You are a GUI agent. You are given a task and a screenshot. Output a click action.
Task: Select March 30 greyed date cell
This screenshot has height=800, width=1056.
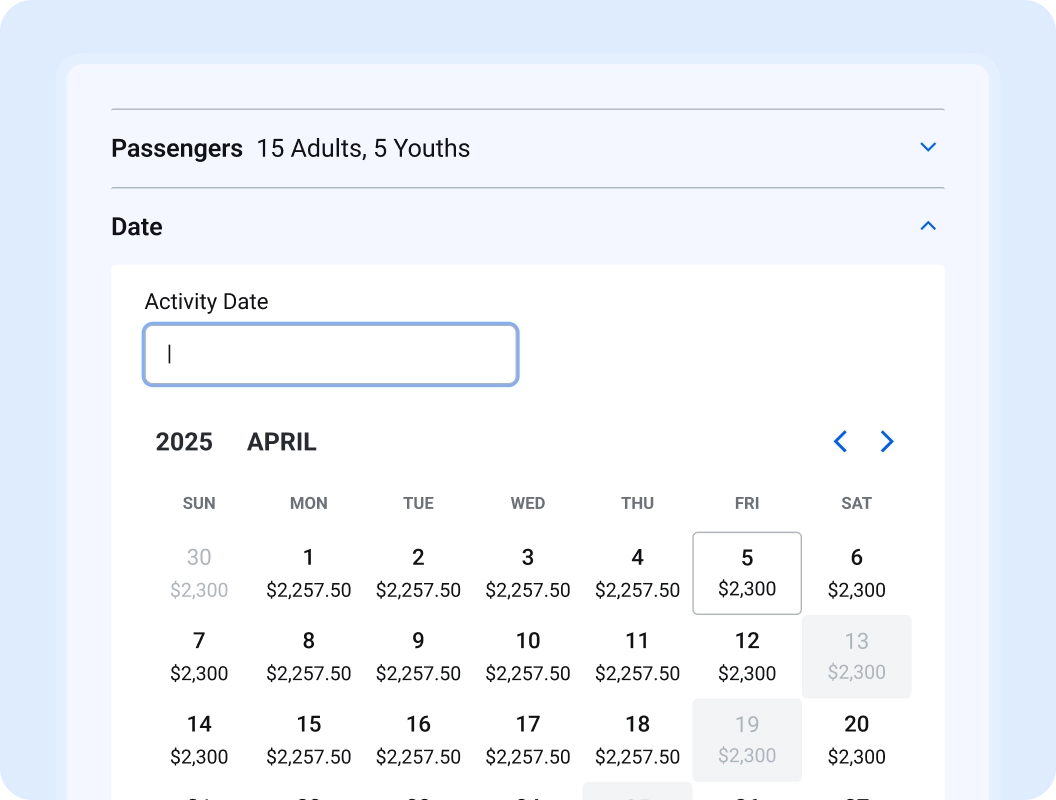point(199,573)
